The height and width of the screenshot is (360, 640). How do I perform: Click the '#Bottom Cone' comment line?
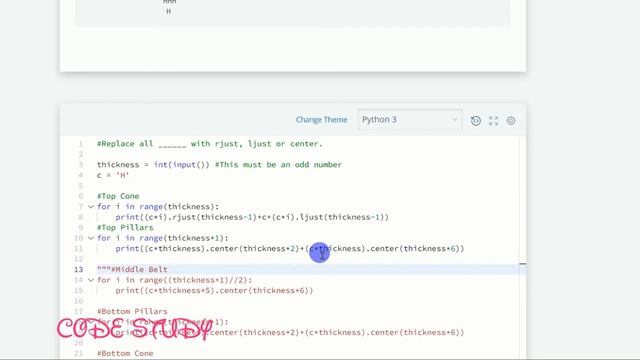pyautogui.click(x=125, y=353)
